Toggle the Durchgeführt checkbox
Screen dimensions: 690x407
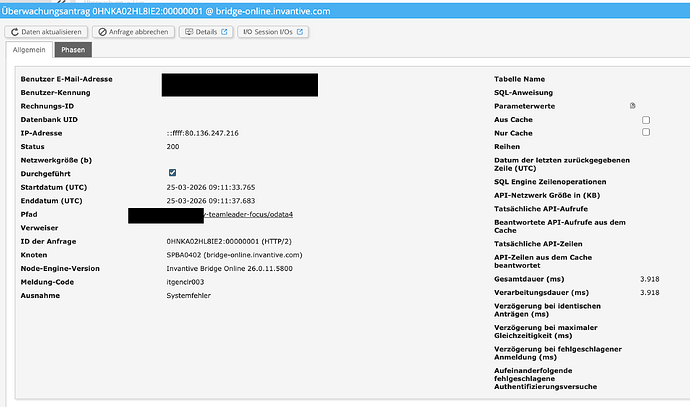click(172, 173)
